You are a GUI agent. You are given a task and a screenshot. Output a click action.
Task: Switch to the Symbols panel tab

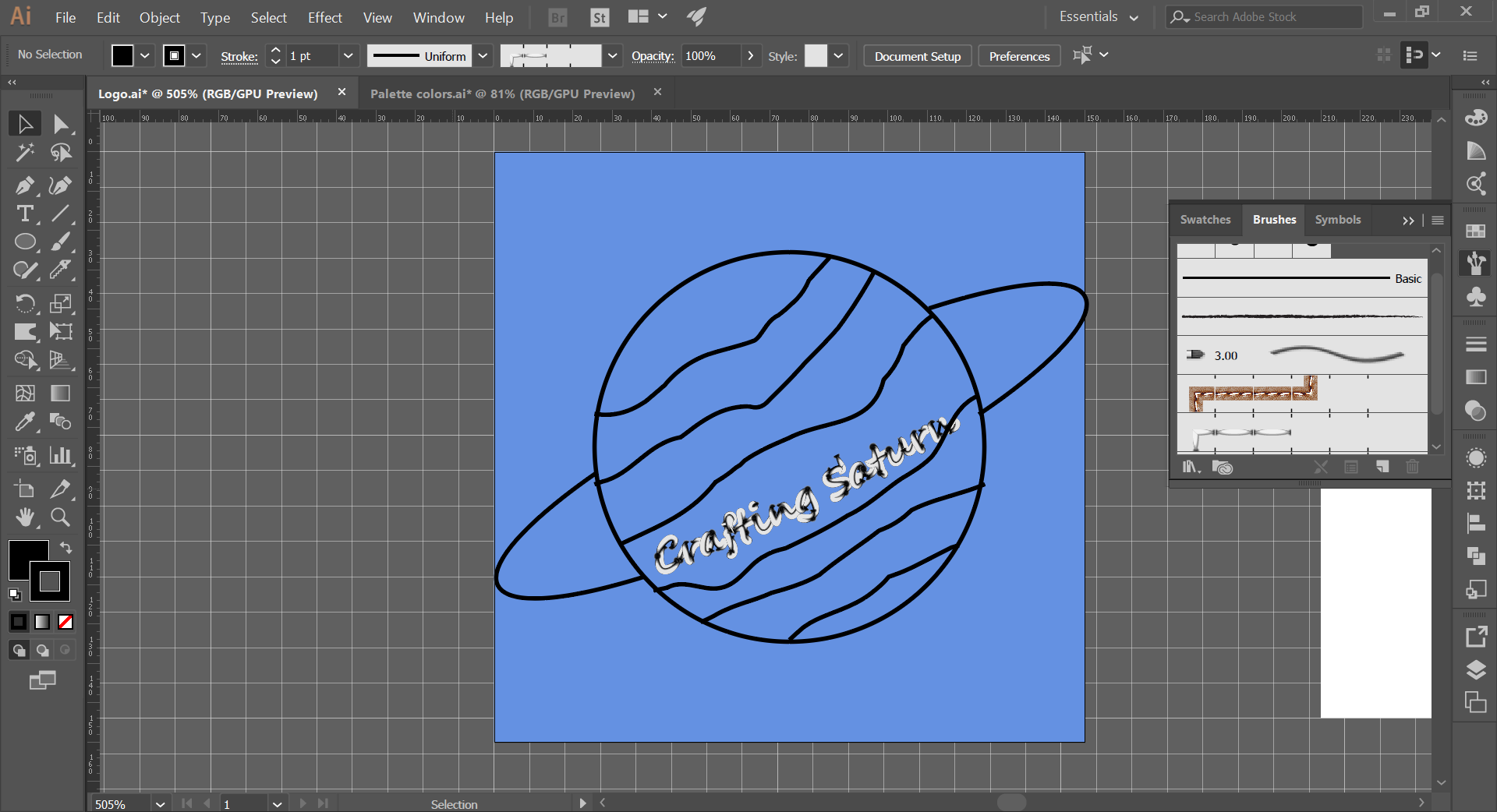tap(1337, 220)
